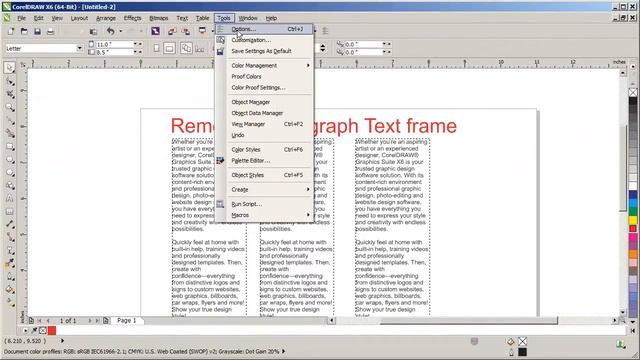Select the Parallel Dimension tool in the toolbox
This screenshot has width=640, height=360.
point(10,224)
